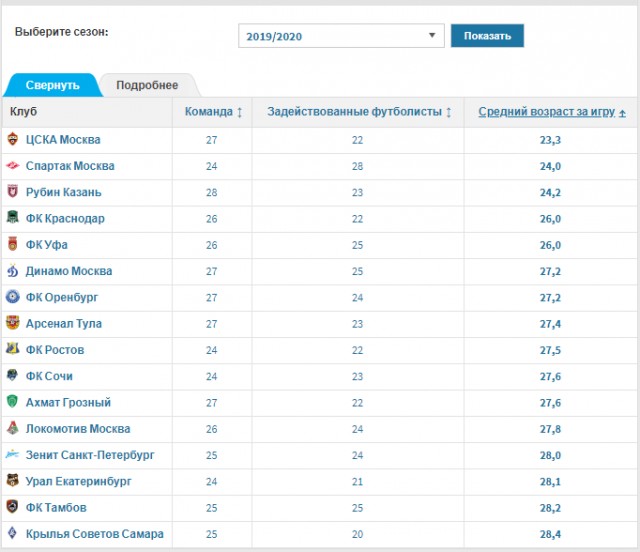Open the Урал Екатеринбург club link
Viewport: 640px width, 552px height.
coord(78,481)
